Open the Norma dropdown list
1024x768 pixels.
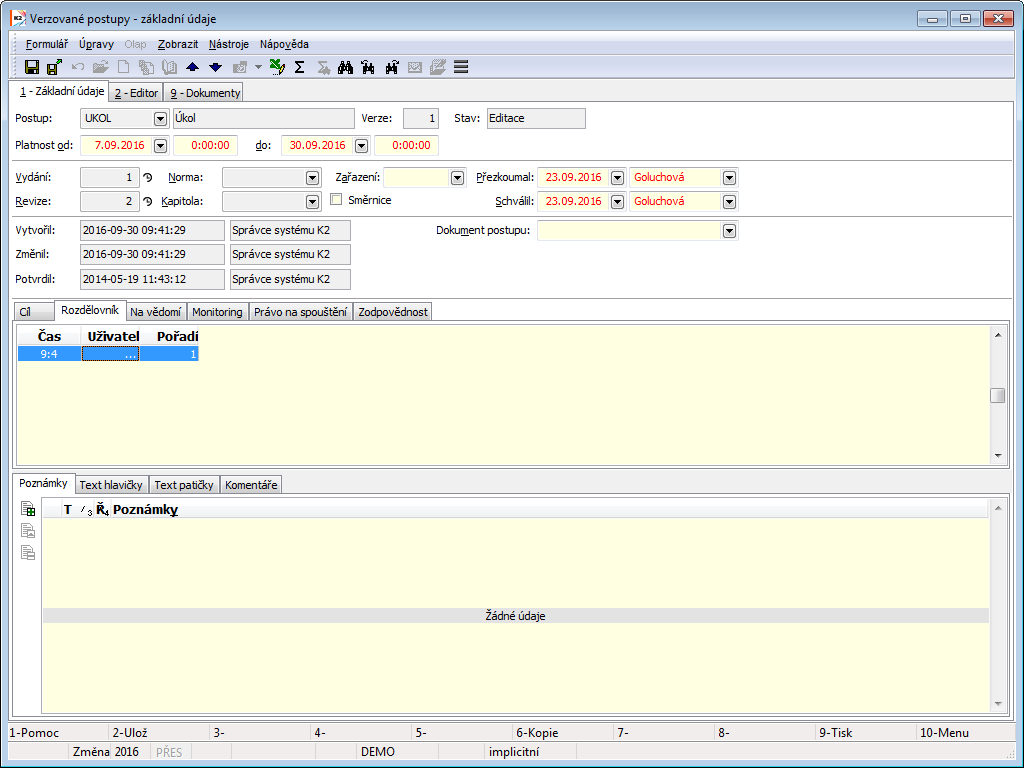click(311, 178)
